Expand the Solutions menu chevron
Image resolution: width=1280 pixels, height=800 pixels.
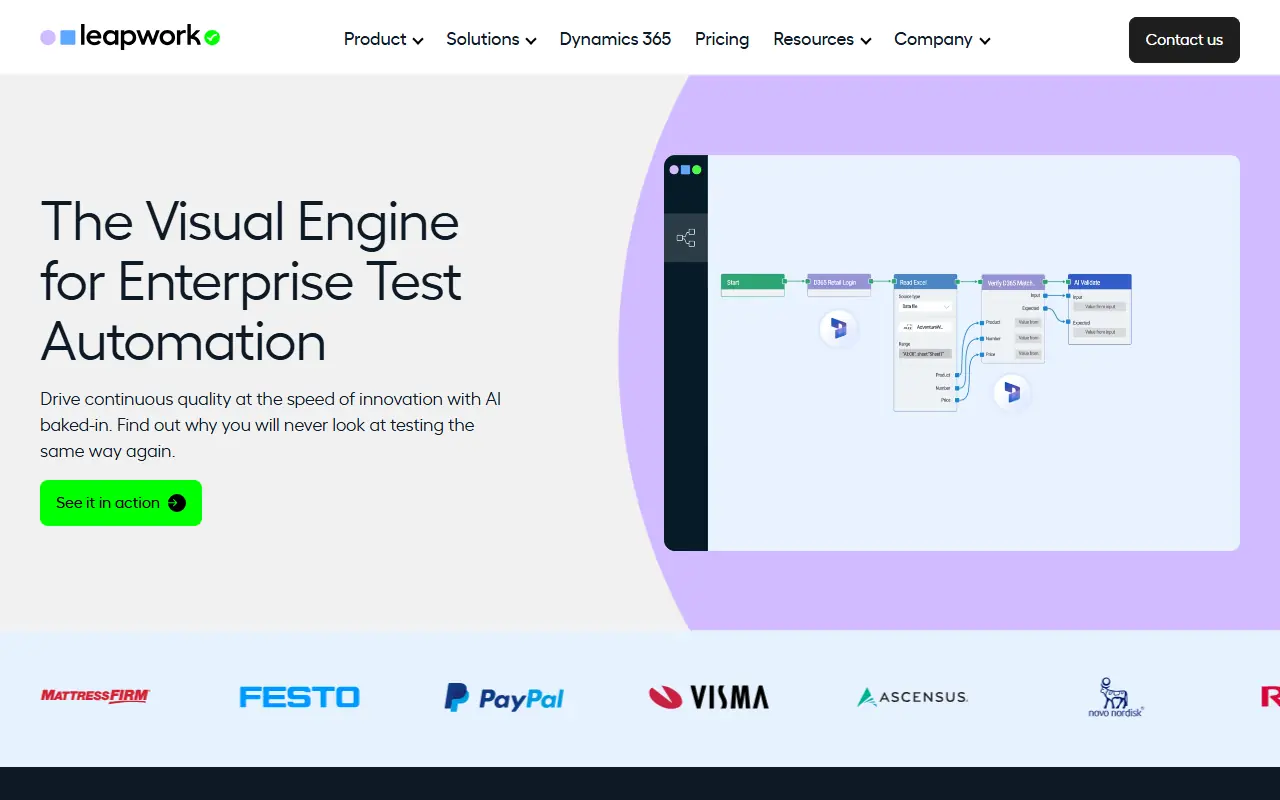click(x=531, y=41)
